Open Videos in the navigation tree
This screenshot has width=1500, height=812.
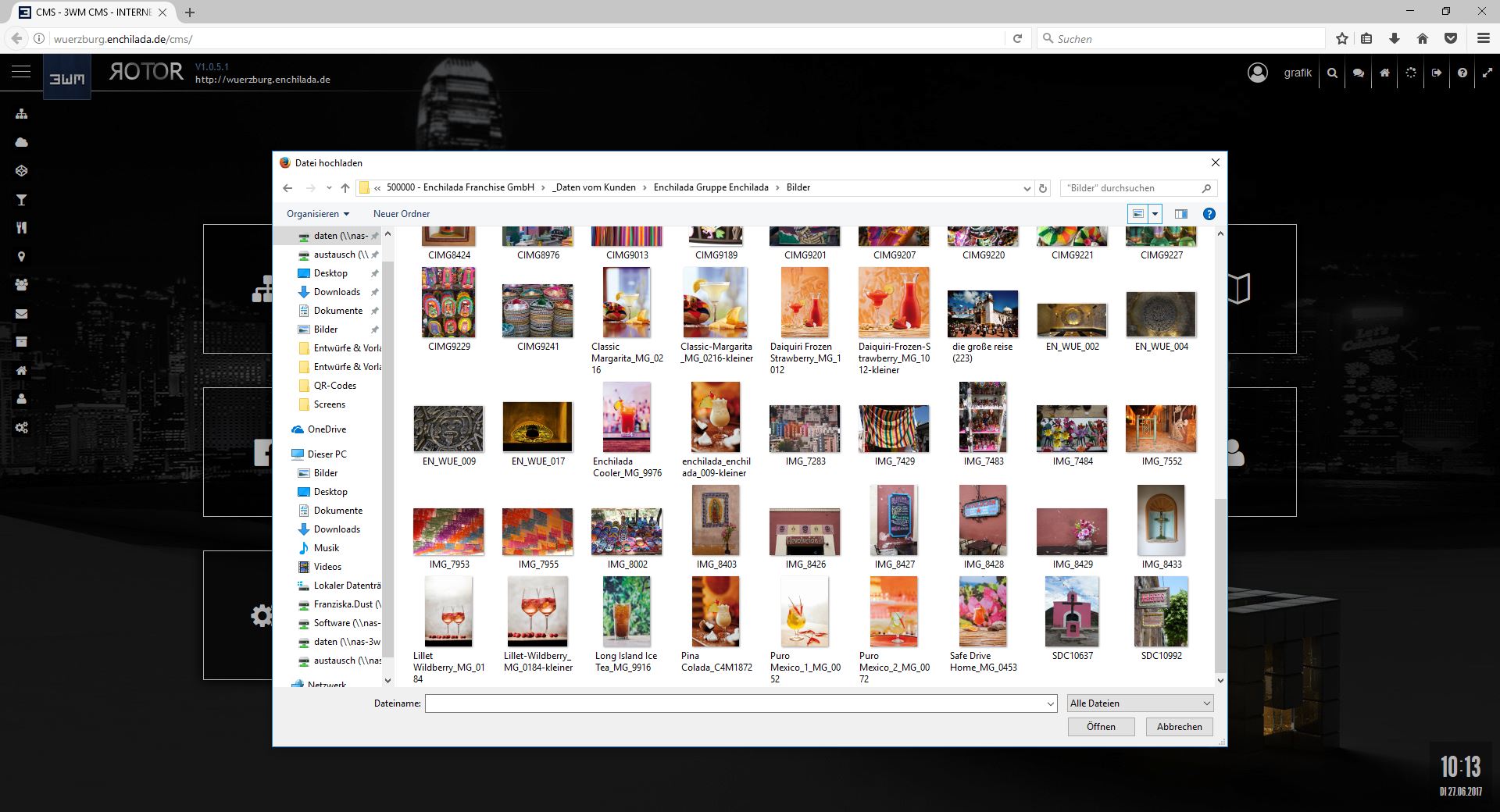pos(327,567)
